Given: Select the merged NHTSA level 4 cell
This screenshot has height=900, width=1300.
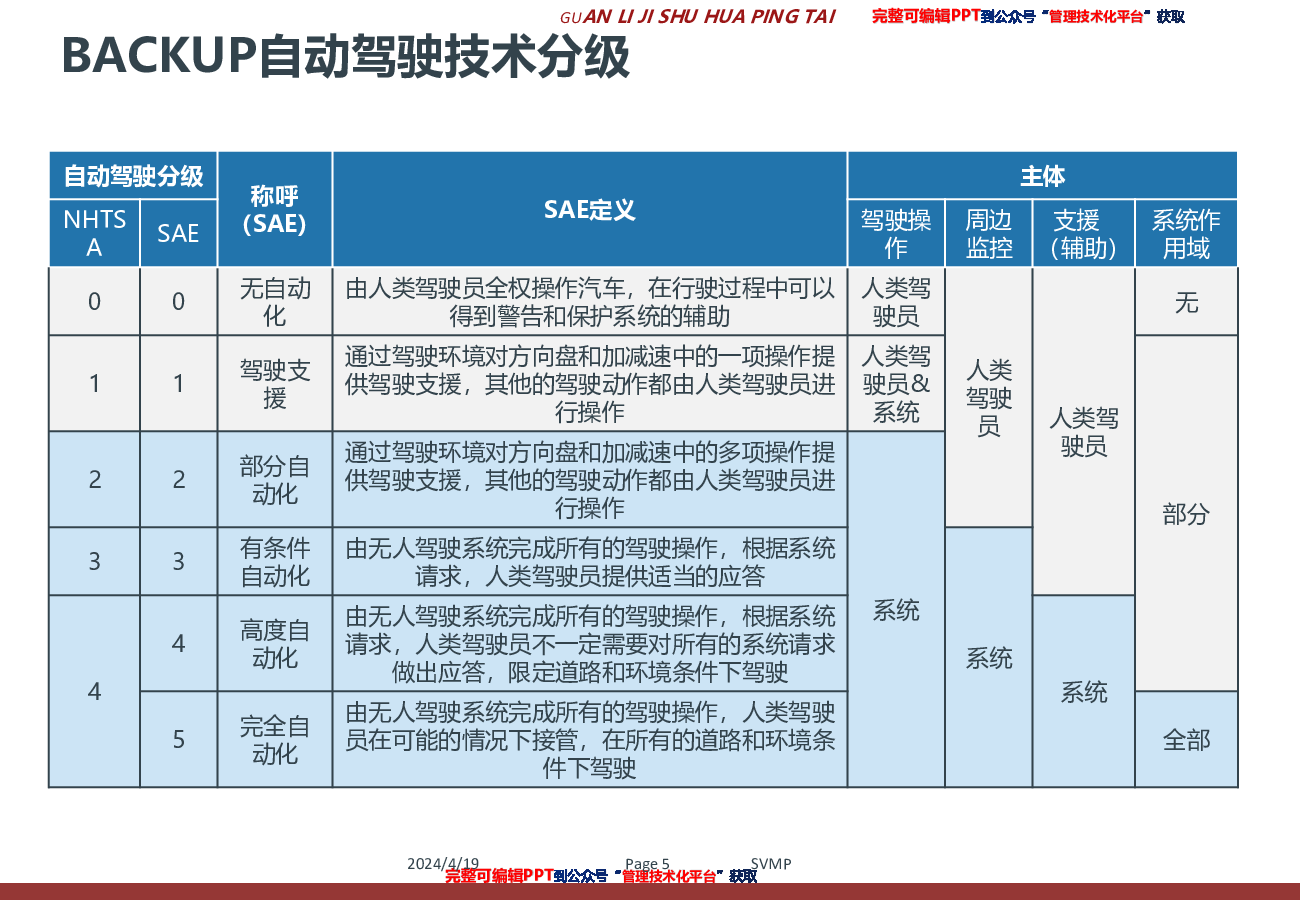Looking at the screenshot, I should [x=94, y=691].
